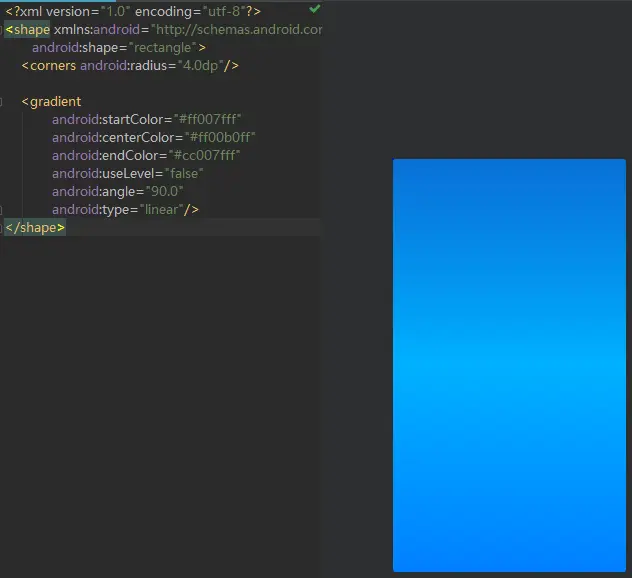Screen dimensions: 632x578
Task: Click the green checkmark inspection icon
Action: (315, 8)
